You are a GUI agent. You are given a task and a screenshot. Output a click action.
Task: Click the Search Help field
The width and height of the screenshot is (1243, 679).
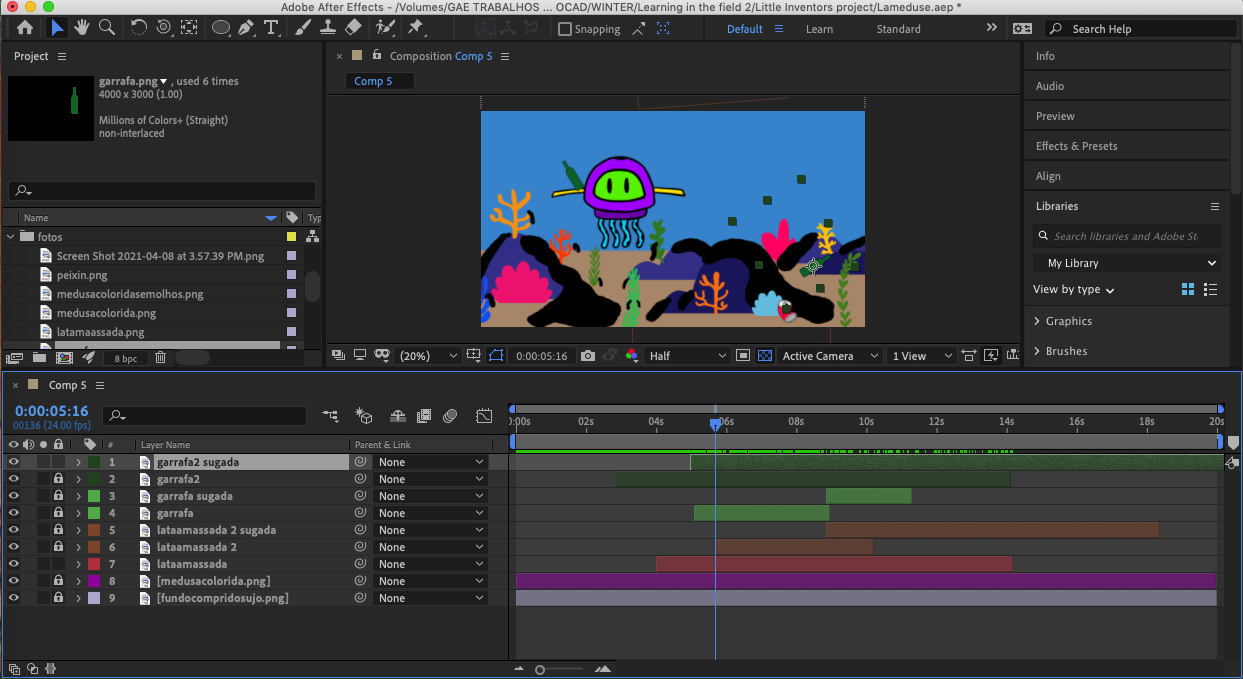coord(1140,29)
